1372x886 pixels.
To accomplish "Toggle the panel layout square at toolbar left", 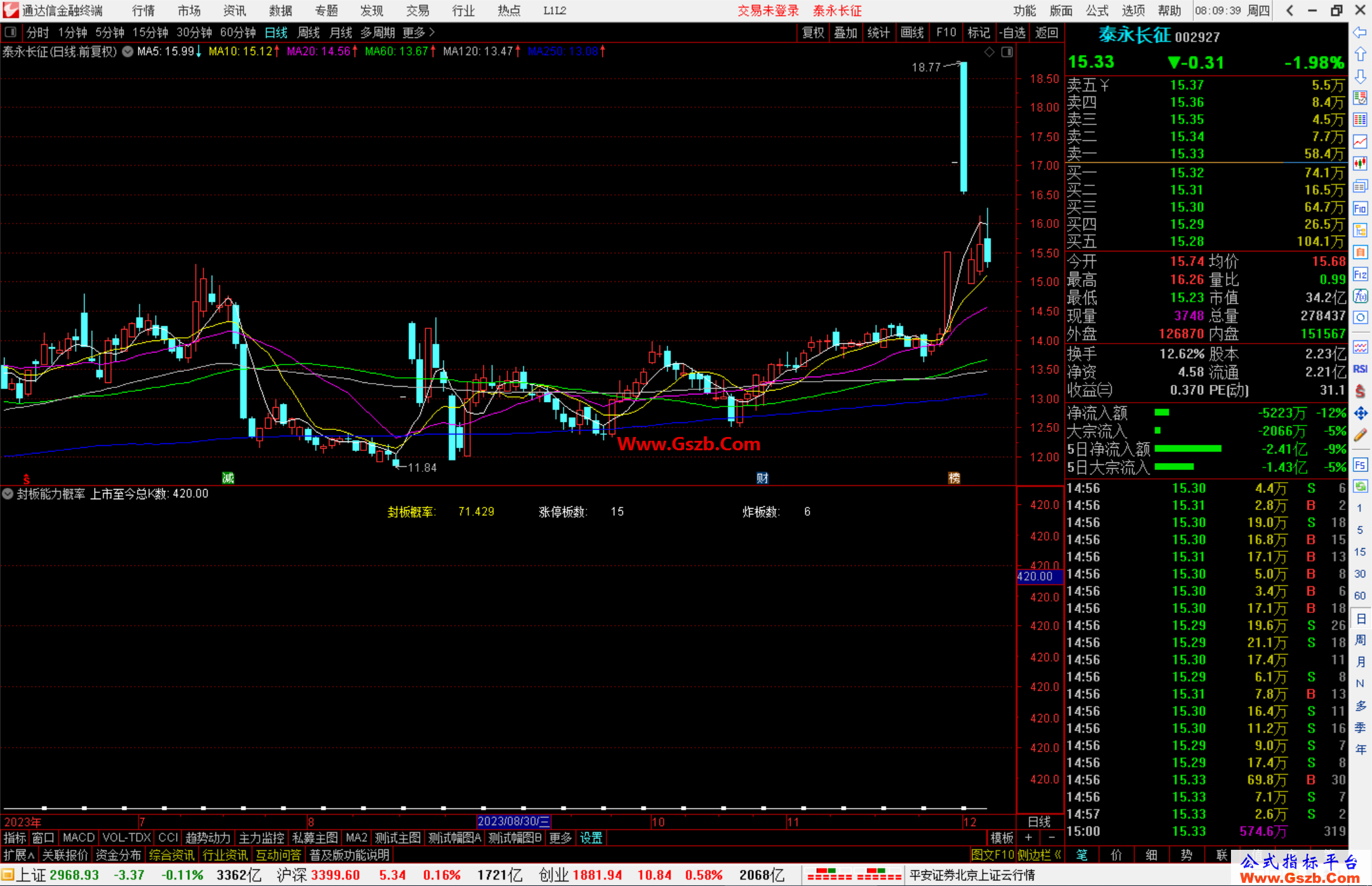I will (10, 32).
